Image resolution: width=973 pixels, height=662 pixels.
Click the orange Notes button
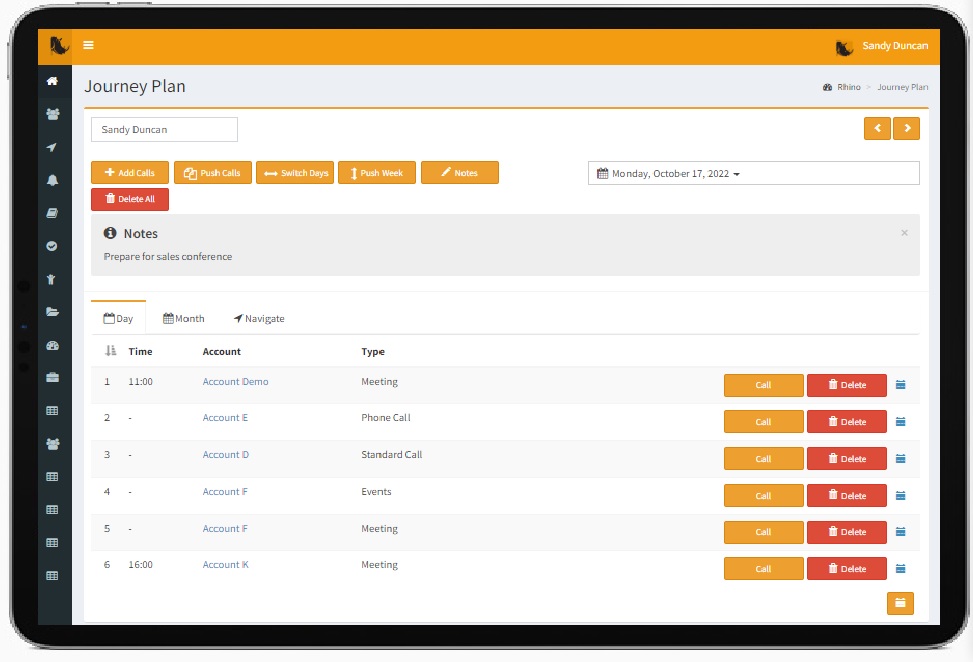pyautogui.click(x=460, y=172)
